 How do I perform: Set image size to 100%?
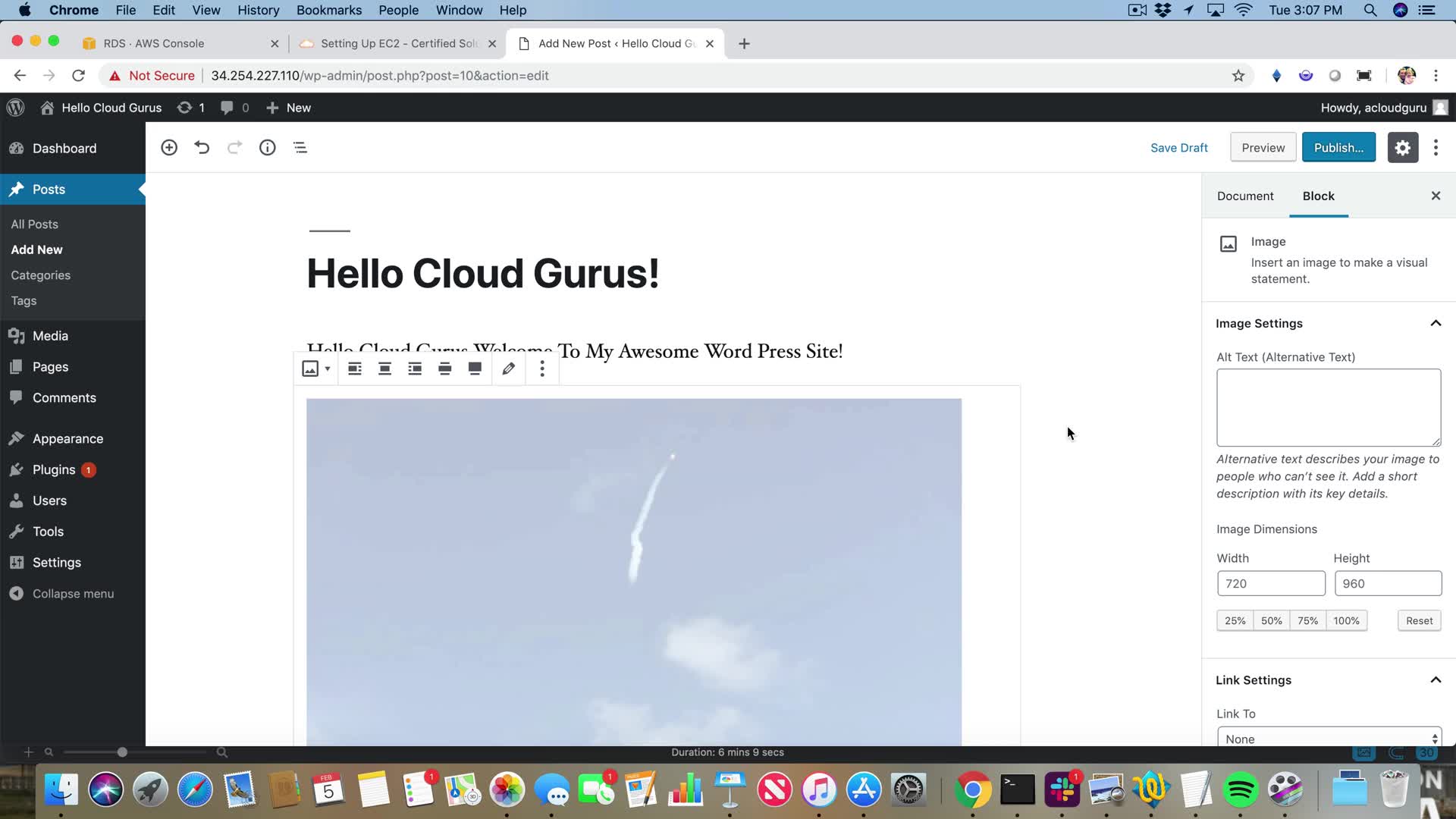[1346, 620]
